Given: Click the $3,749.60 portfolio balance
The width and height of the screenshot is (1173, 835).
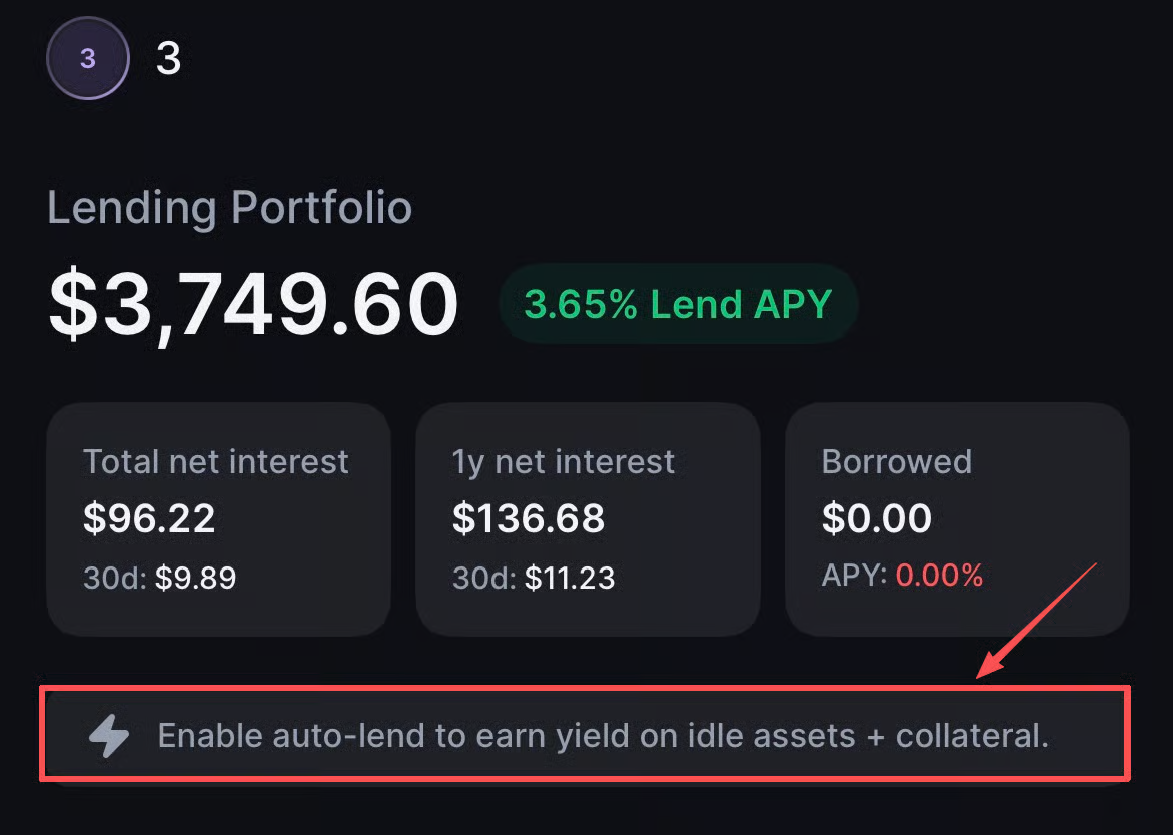Looking at the screenshot, I should click(x=253, y=304).
